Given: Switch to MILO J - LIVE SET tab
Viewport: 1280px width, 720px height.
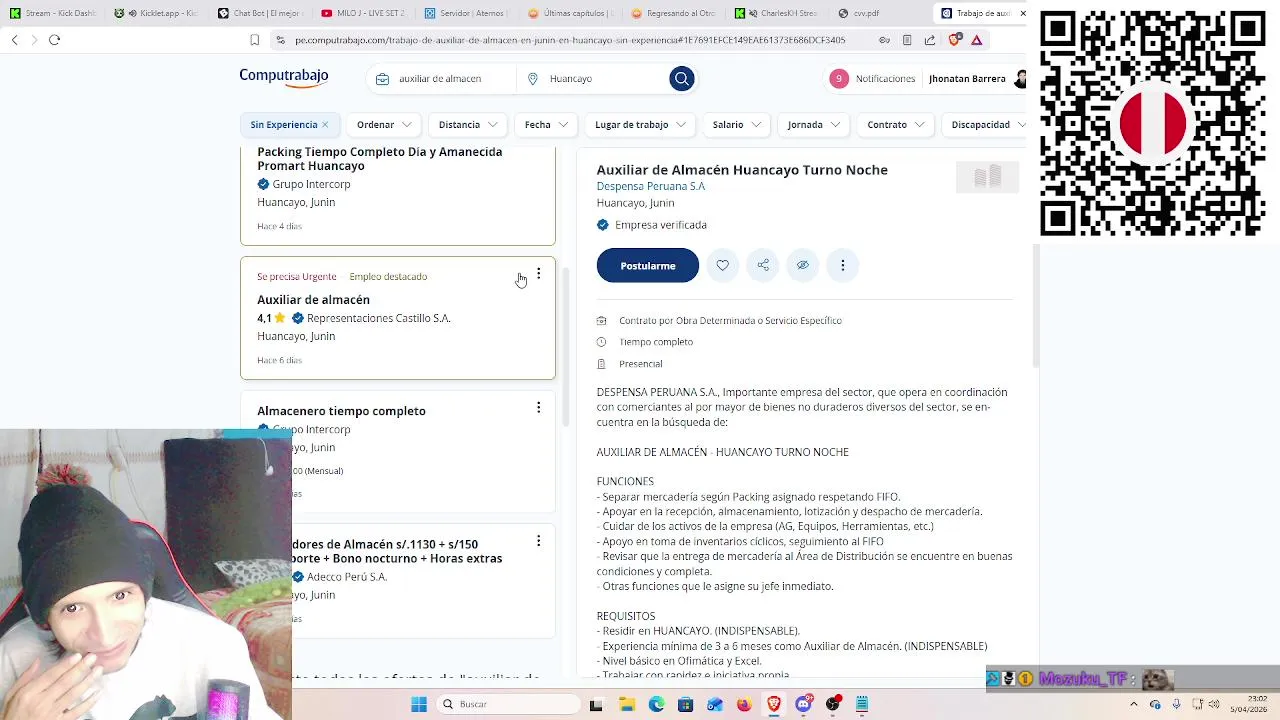Looking at the screenshot, I should [x=363, y=13].
